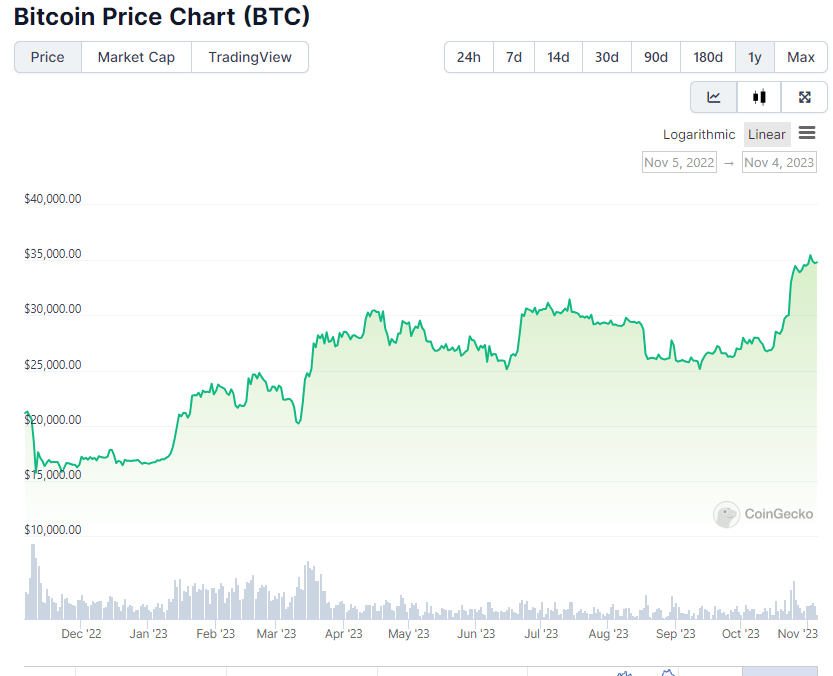Open fullscreen chart expand icon

(x=804, y=97)
